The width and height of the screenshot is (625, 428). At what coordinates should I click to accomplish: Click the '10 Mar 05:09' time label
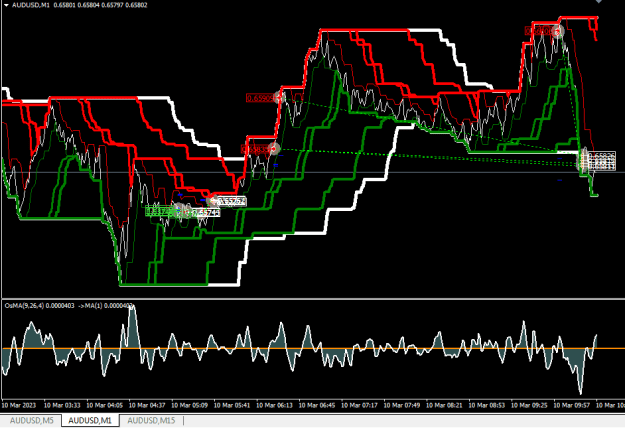pyautogui.click(x=189, y=405)
